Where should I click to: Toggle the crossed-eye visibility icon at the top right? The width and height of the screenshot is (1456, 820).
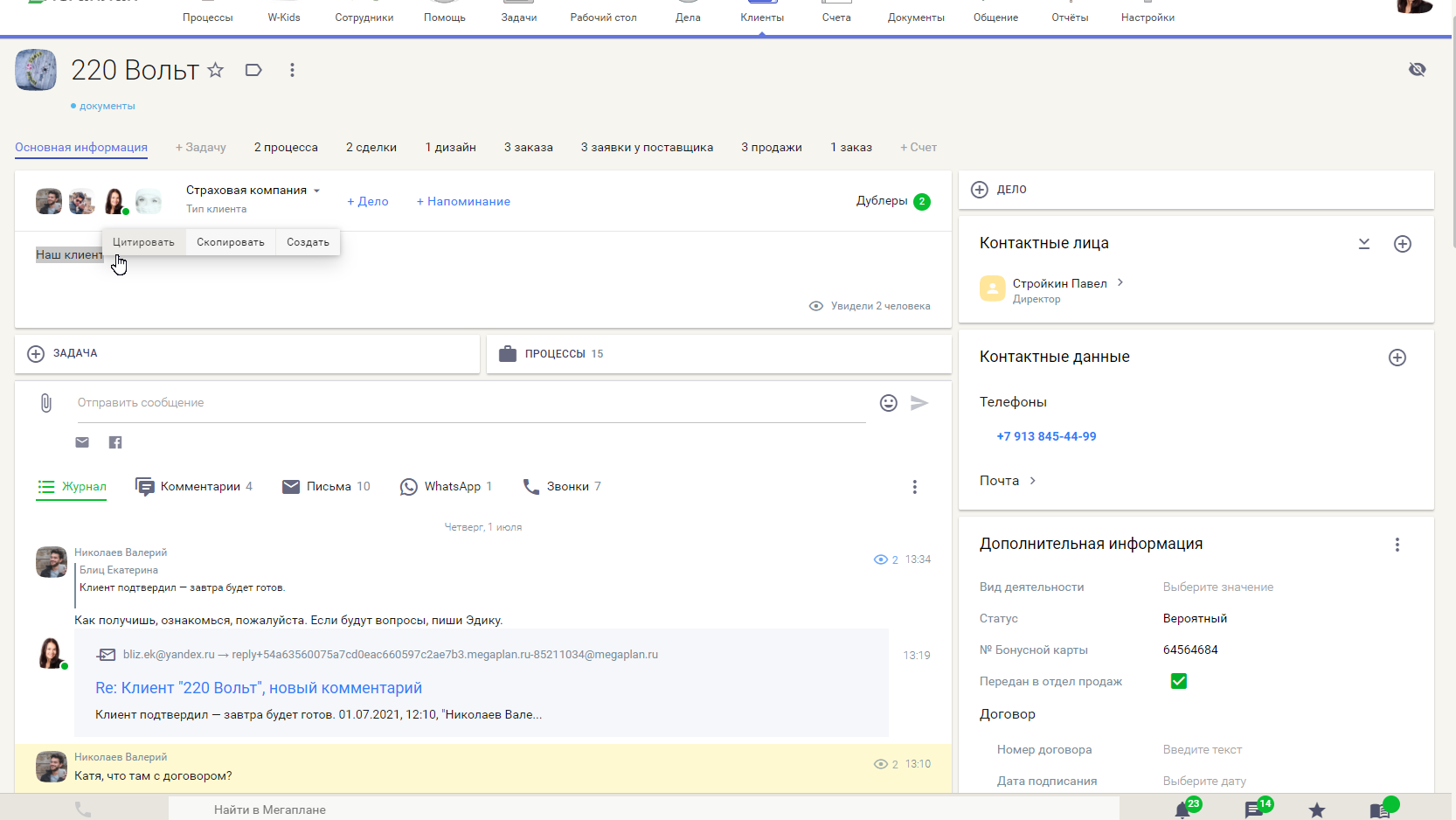pyautogui.click(x=1417, y=69)
